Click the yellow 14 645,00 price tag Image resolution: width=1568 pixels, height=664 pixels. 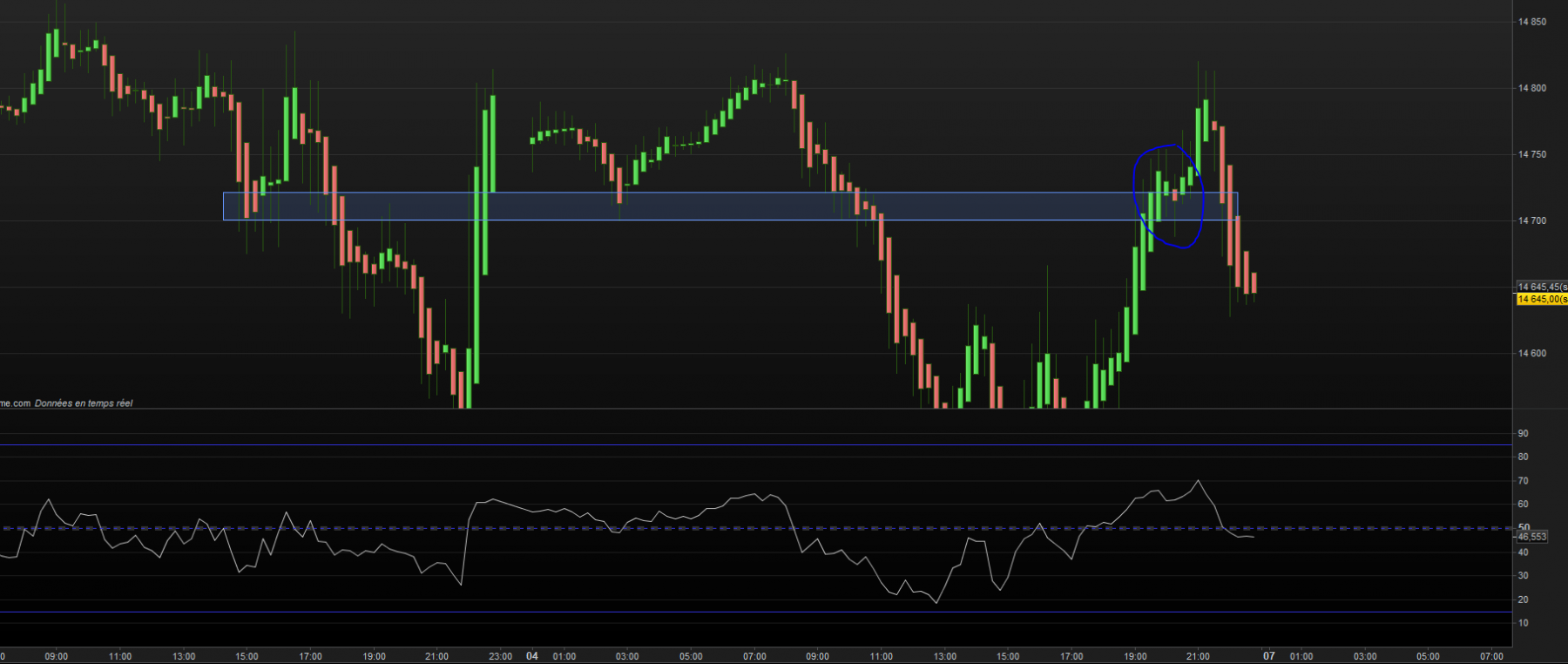[x=1542, y=299]
